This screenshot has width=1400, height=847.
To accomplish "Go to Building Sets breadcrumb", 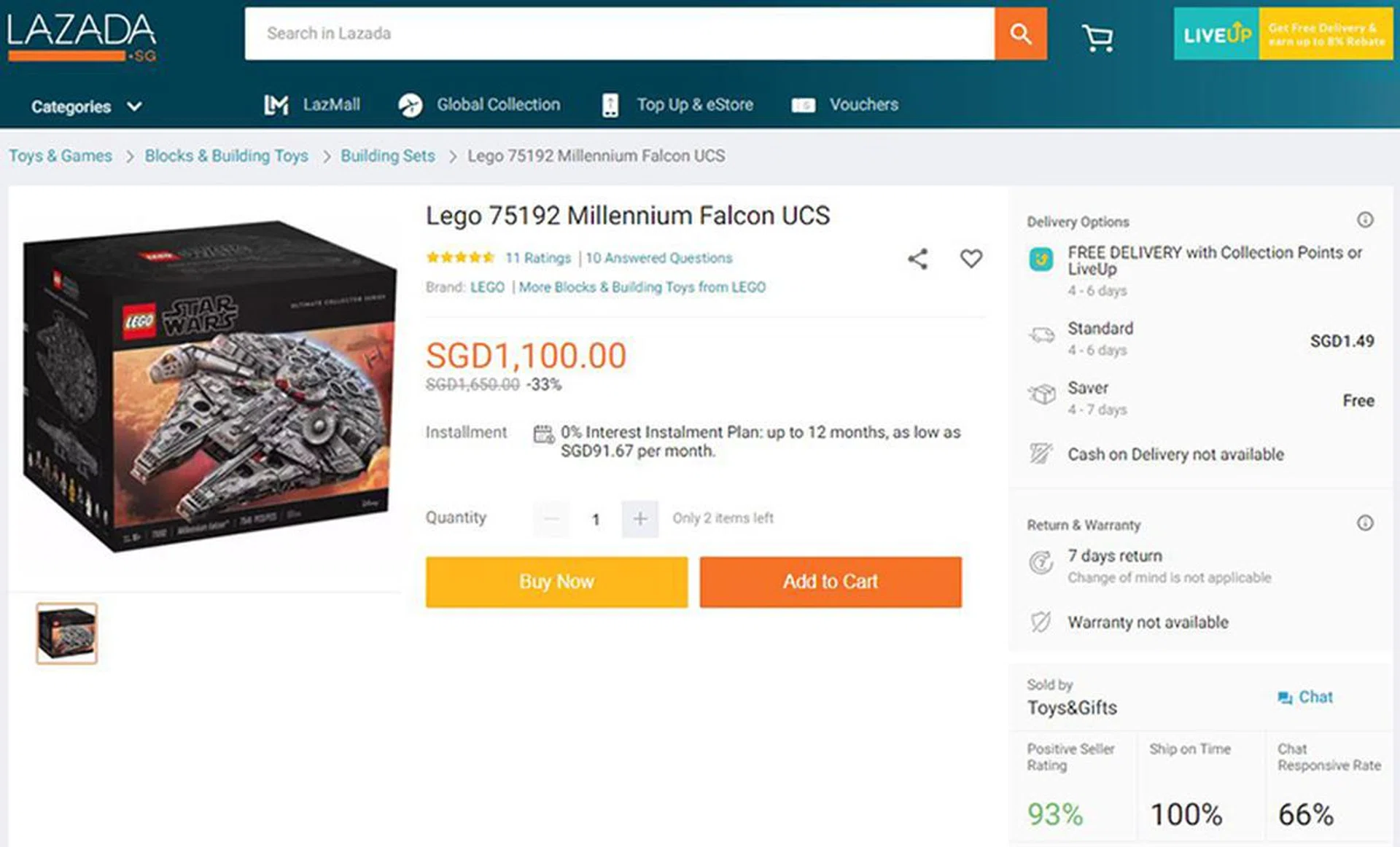I will click(x=387, y=156).
